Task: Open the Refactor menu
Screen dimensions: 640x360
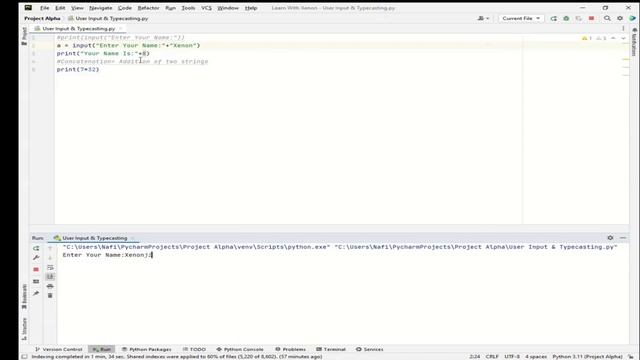Action: click(x=149, y=8)
